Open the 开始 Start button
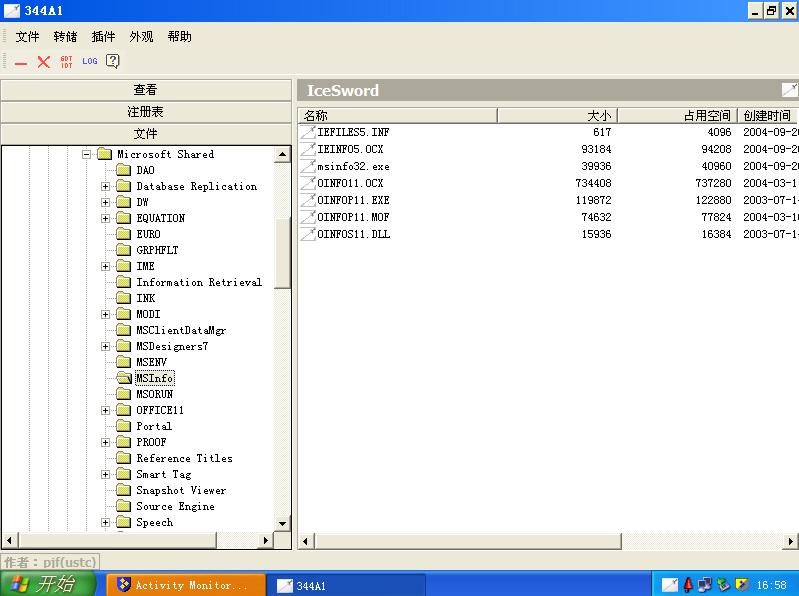This screenshot has width=799, height=596. click(x=48, y=584)
